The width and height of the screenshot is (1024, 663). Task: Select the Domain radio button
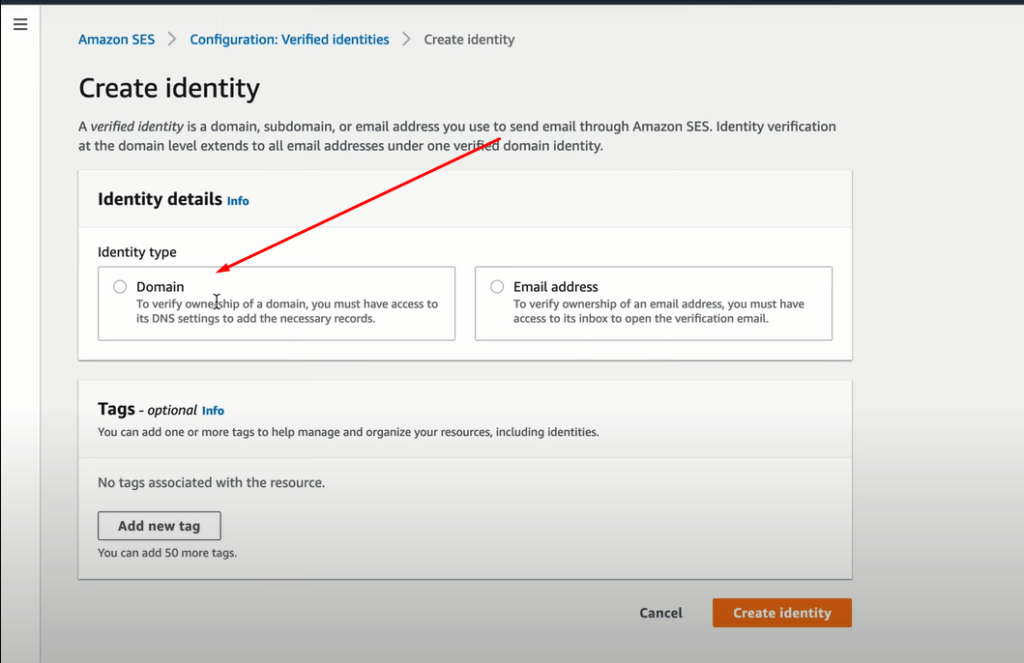click(x=120, y=287)
